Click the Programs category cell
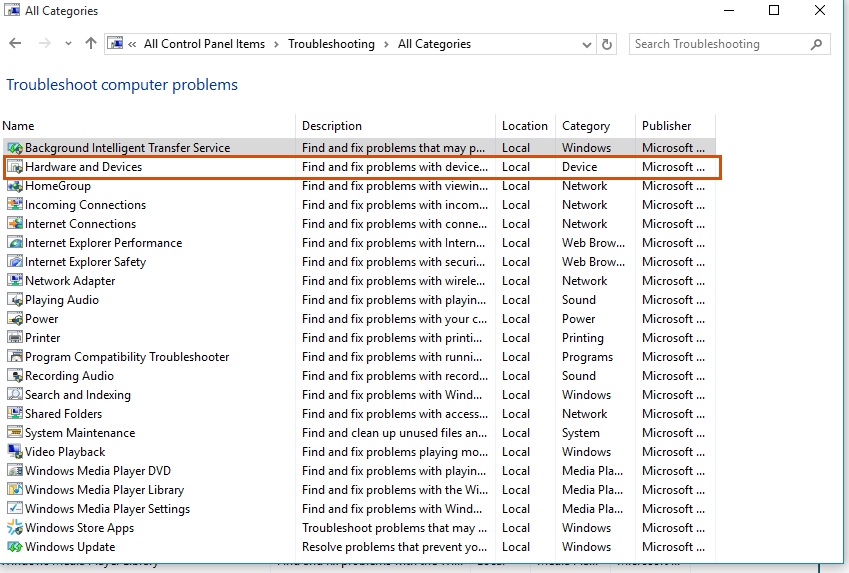 pyautogui.click(x=587, y=357)
